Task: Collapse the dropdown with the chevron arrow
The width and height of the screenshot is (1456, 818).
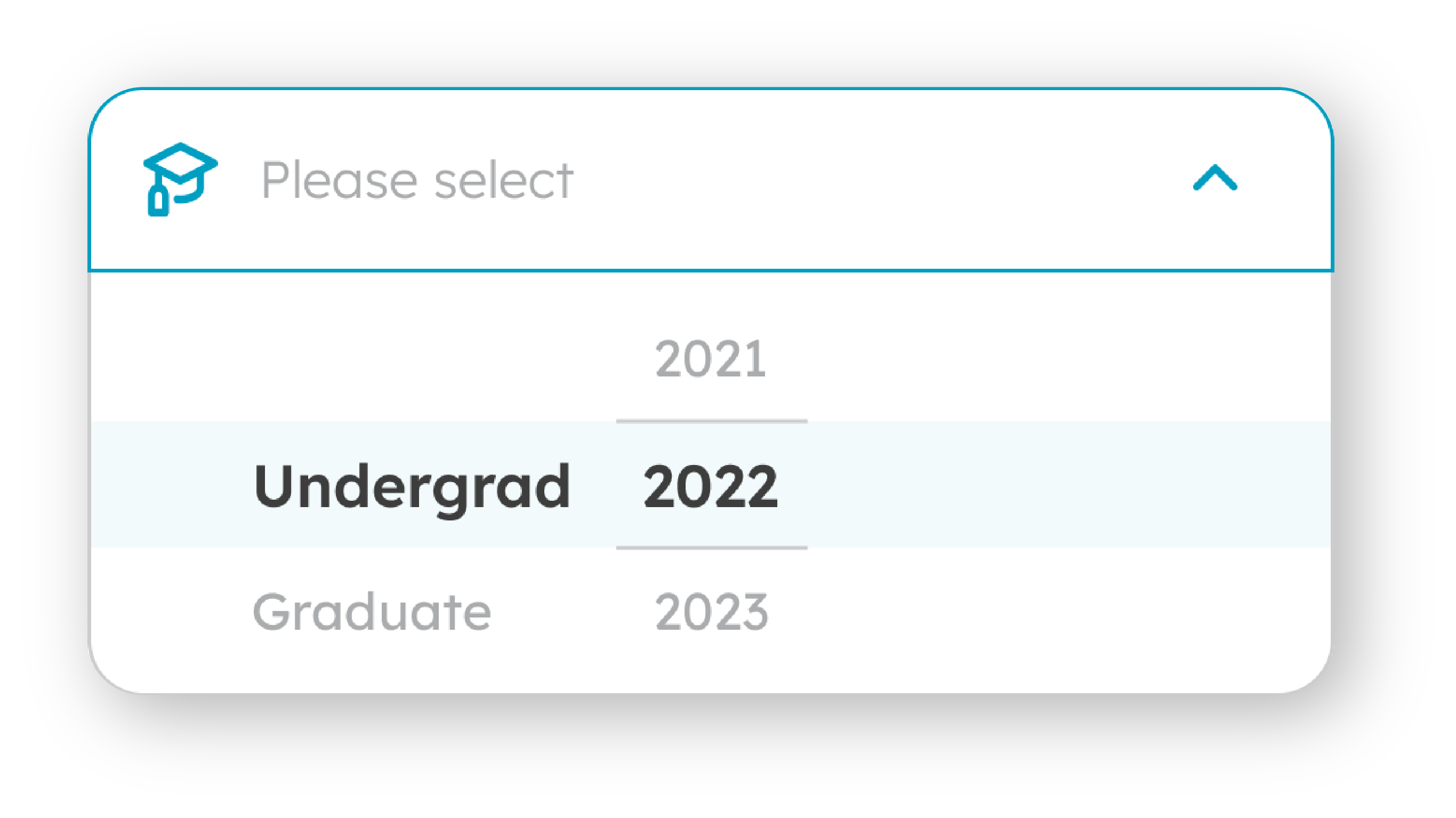Action: [1214, 178]
